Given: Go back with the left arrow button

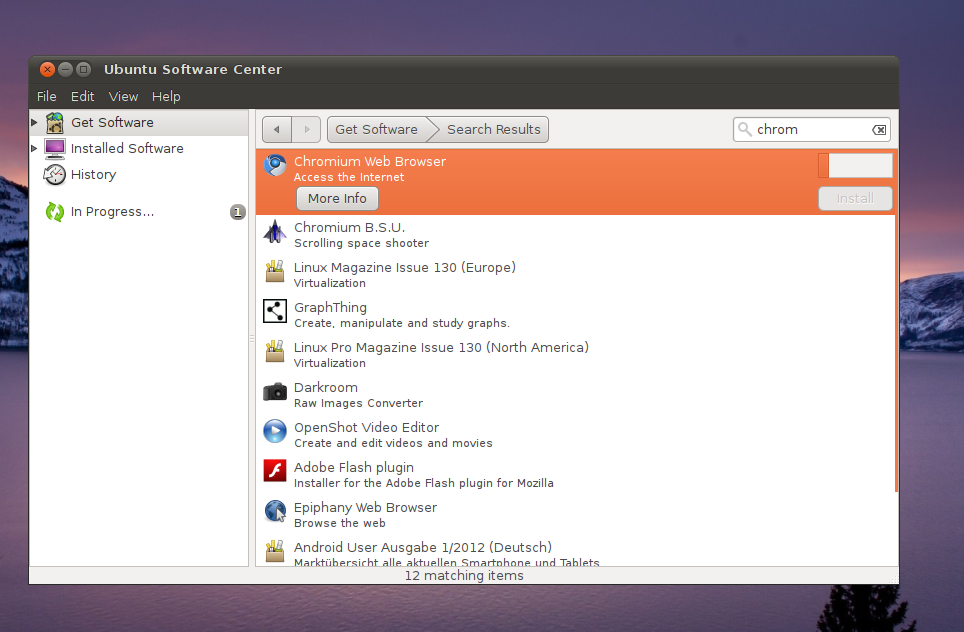Looking at the screenshot, I should point(277,130).
